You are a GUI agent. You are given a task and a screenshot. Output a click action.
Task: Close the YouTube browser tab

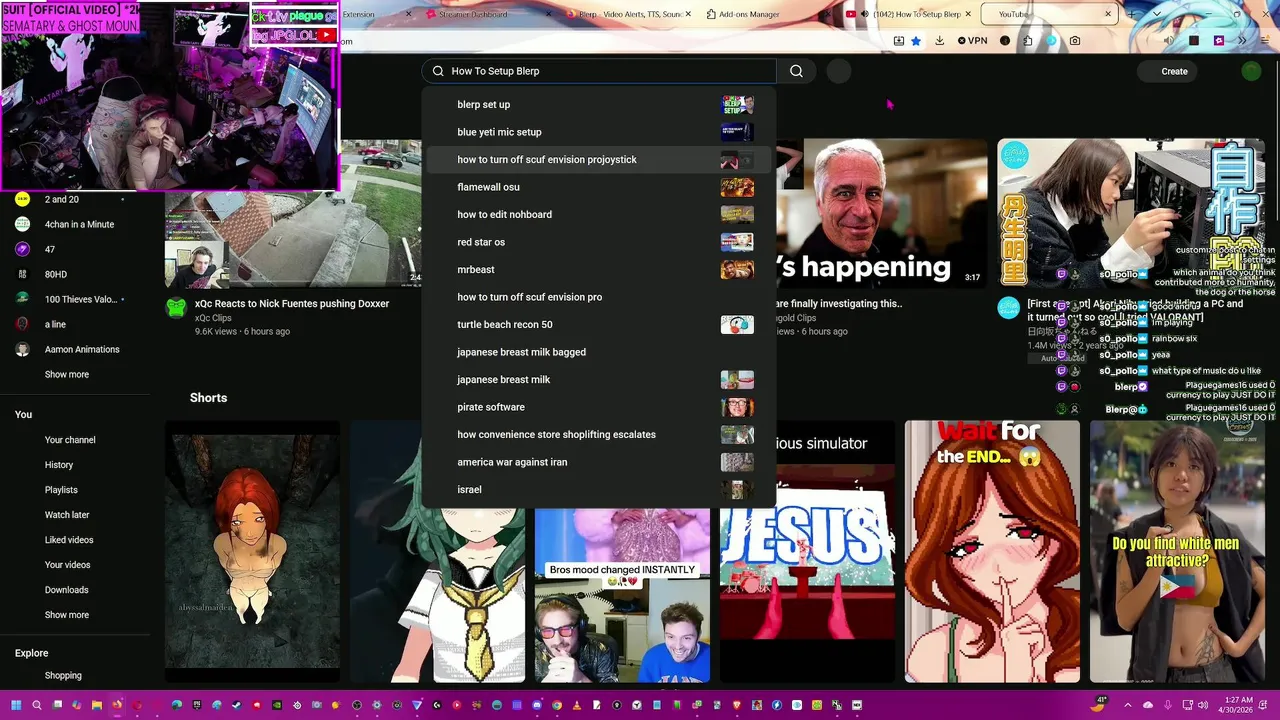point(1107,14)
